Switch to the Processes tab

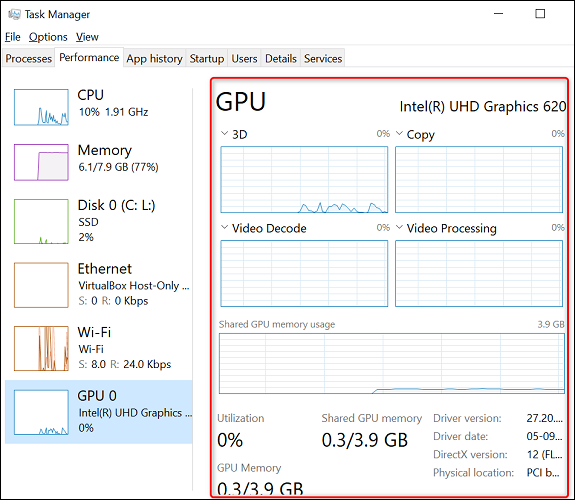coord(29,58)
